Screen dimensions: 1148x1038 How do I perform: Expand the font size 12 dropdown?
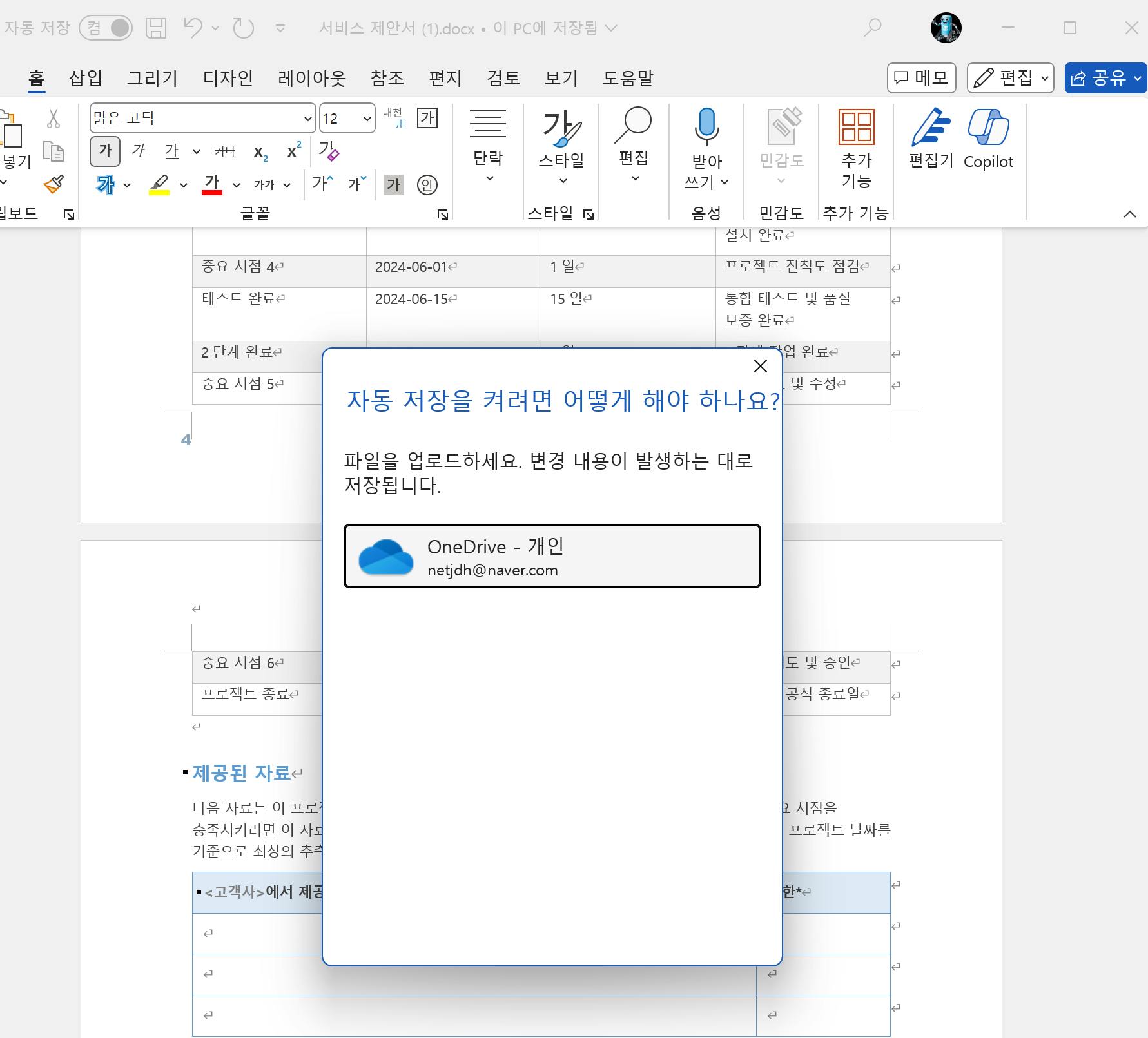click(367, 119)
